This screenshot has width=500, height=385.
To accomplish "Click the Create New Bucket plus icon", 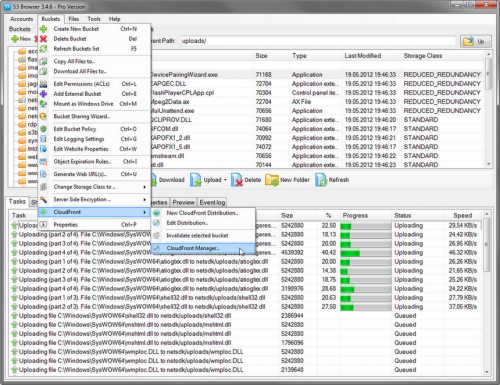I will coord(43,29).
